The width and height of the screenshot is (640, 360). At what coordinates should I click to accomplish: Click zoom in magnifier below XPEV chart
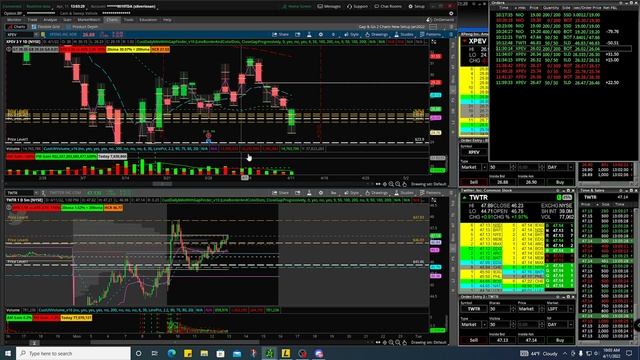tap(391, 184)
